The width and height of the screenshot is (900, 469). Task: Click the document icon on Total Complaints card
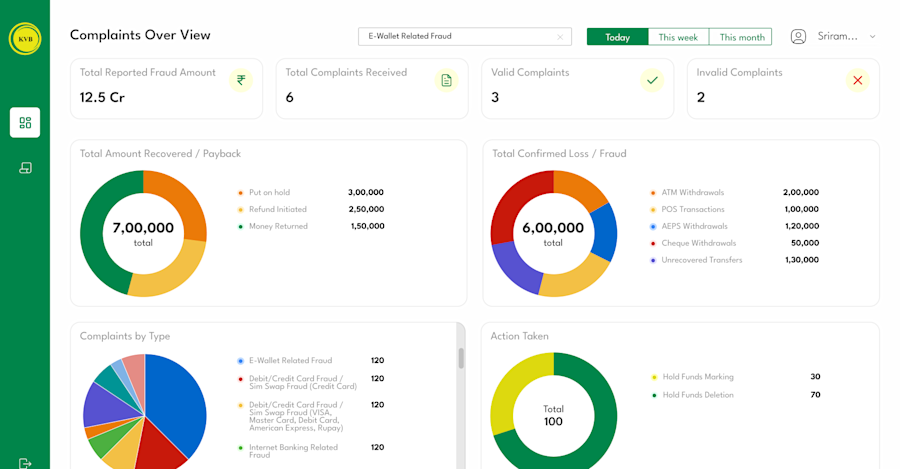447,80
